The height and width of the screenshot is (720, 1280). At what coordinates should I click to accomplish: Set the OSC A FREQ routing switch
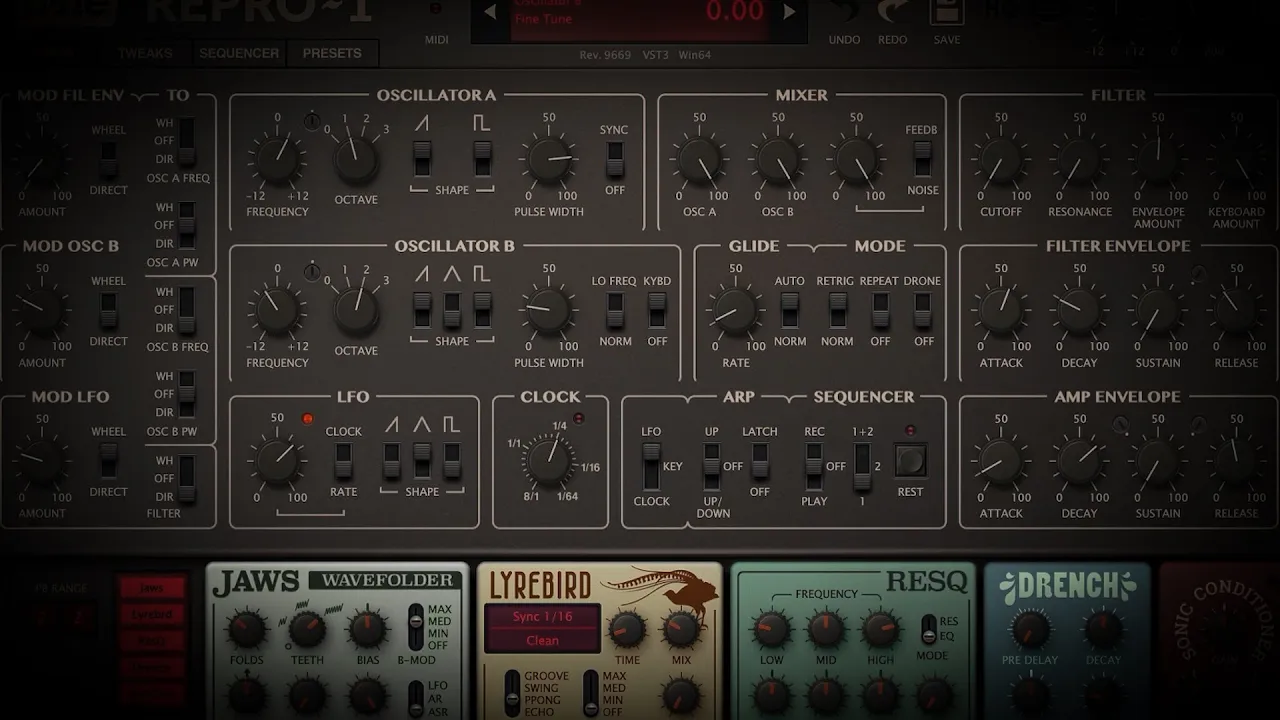click(x=186, y=142)
